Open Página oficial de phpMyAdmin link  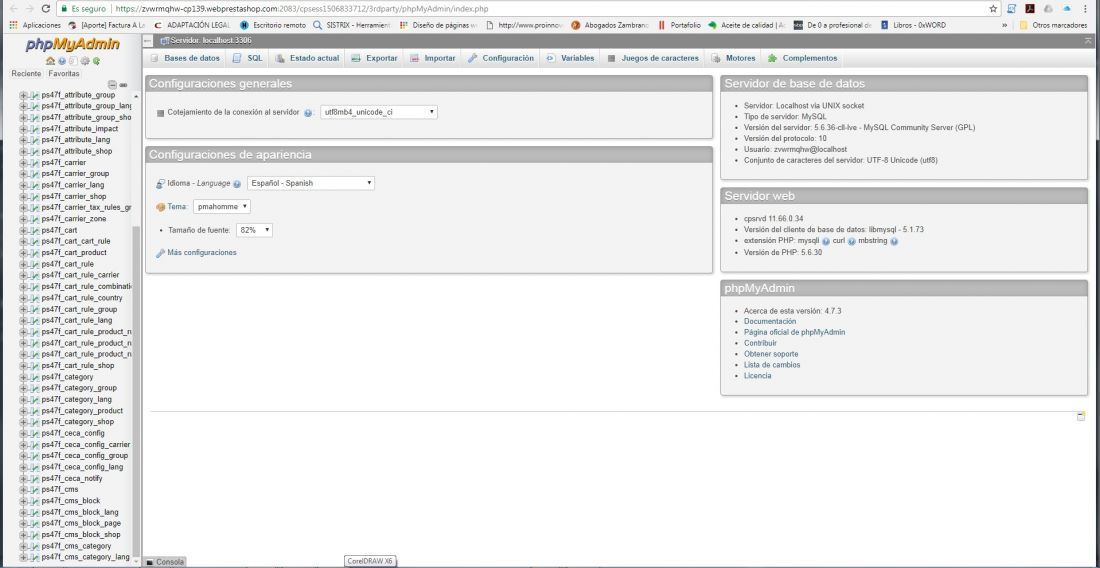(794, 332)
